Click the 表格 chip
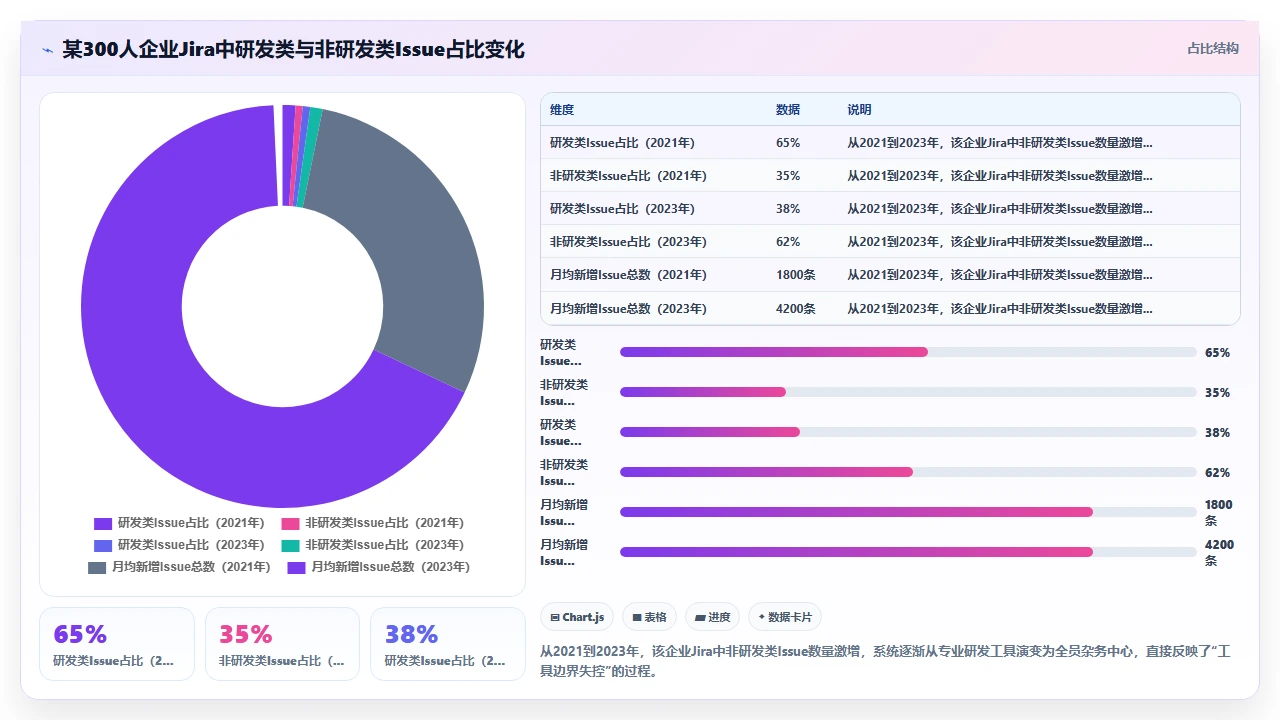Viewport: 1280px width, 720px height. [x=650, y=617]
